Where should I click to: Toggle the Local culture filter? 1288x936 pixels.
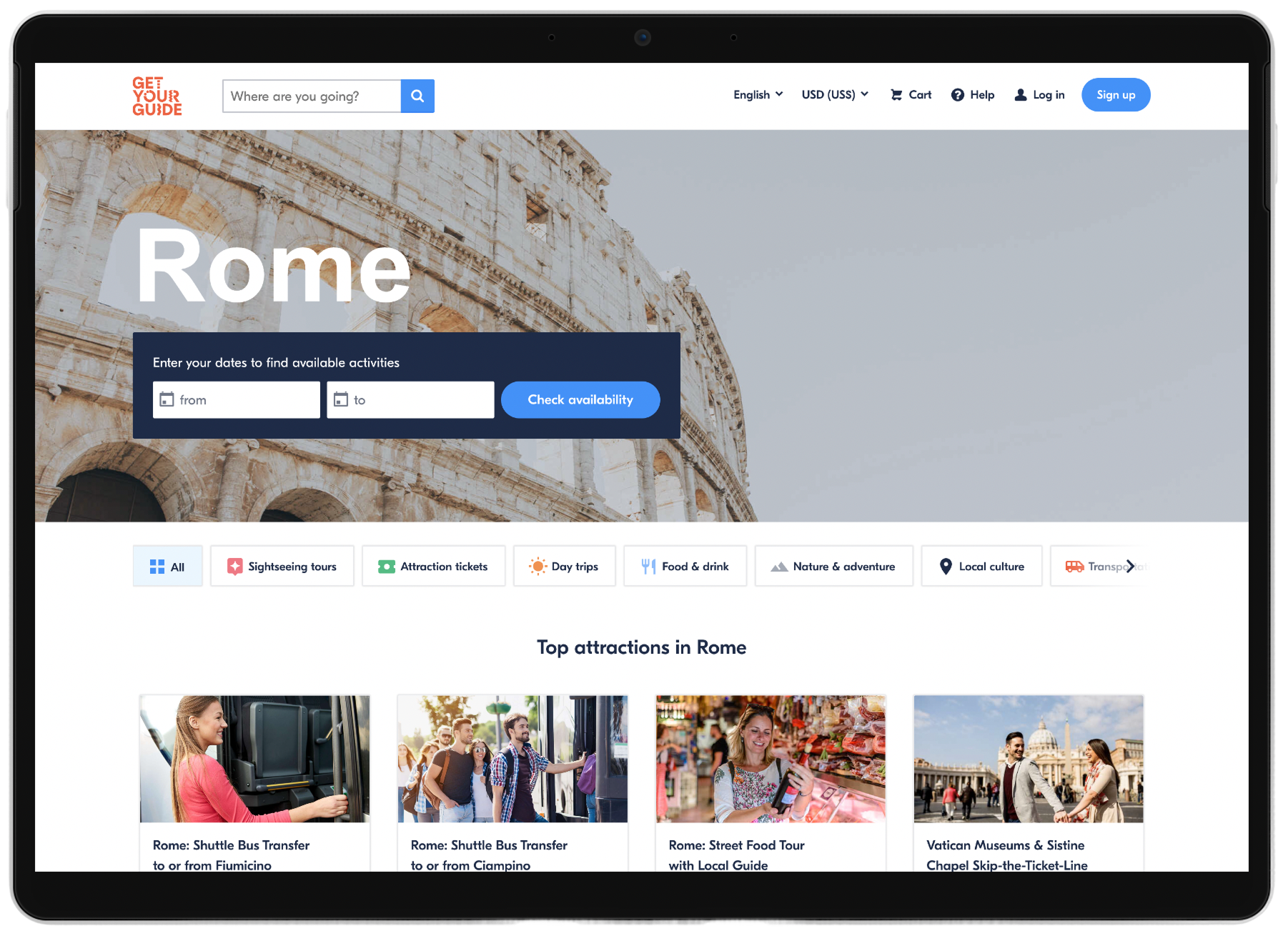pos(981,566)
